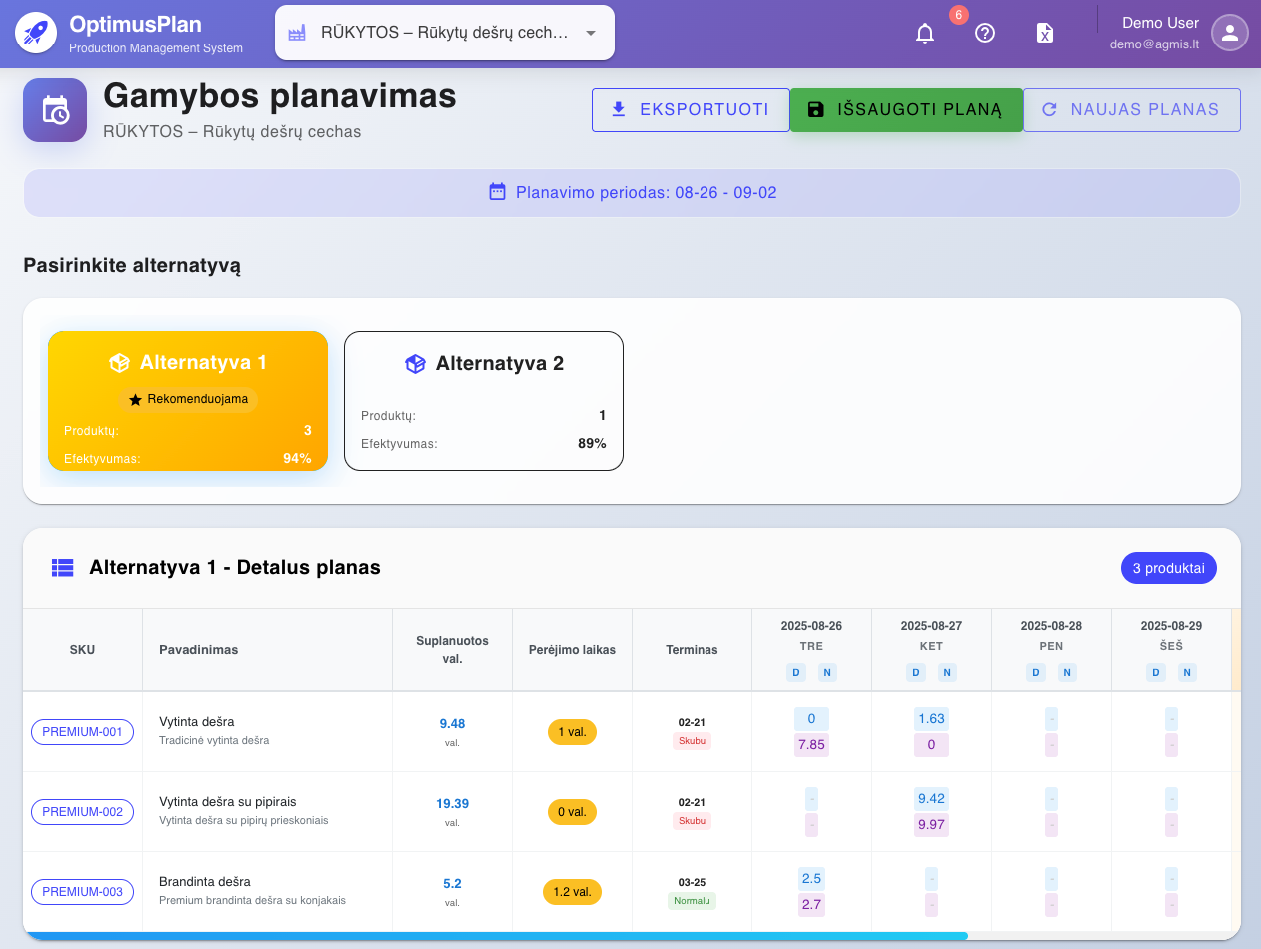Select the N shift badge under 2025-08-27
Image resolution: width=1261 pixels, height=949 pixels.
pos(947,672)
